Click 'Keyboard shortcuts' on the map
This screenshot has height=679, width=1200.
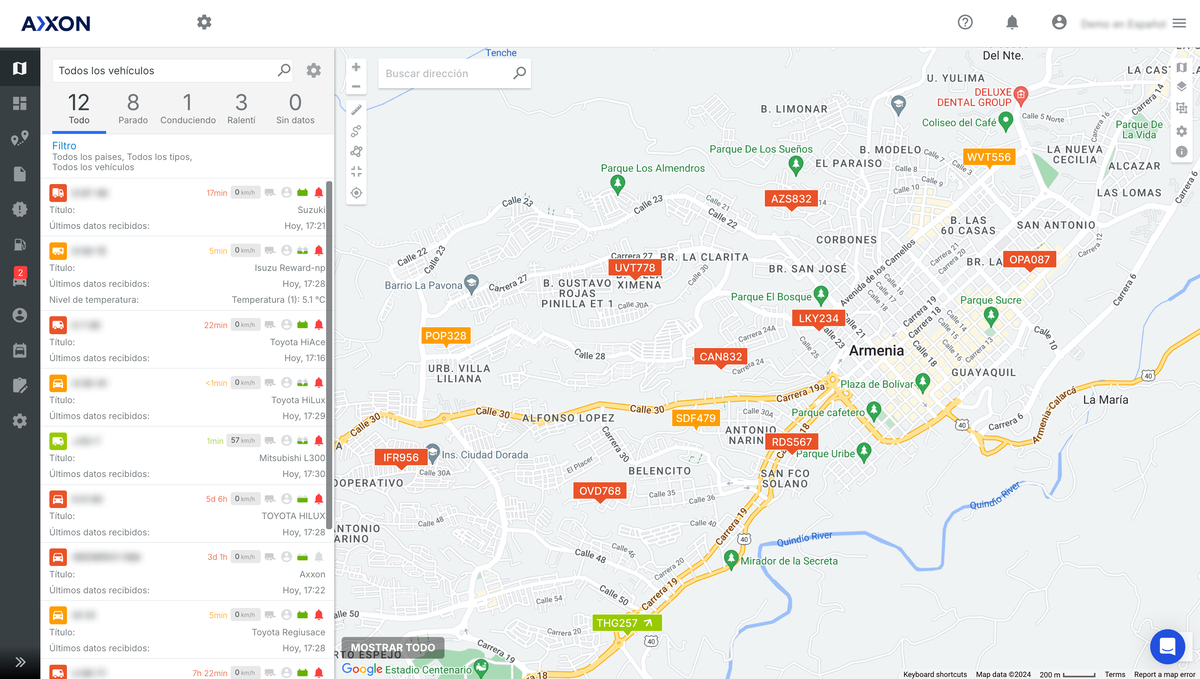click(x=935, y=675)
